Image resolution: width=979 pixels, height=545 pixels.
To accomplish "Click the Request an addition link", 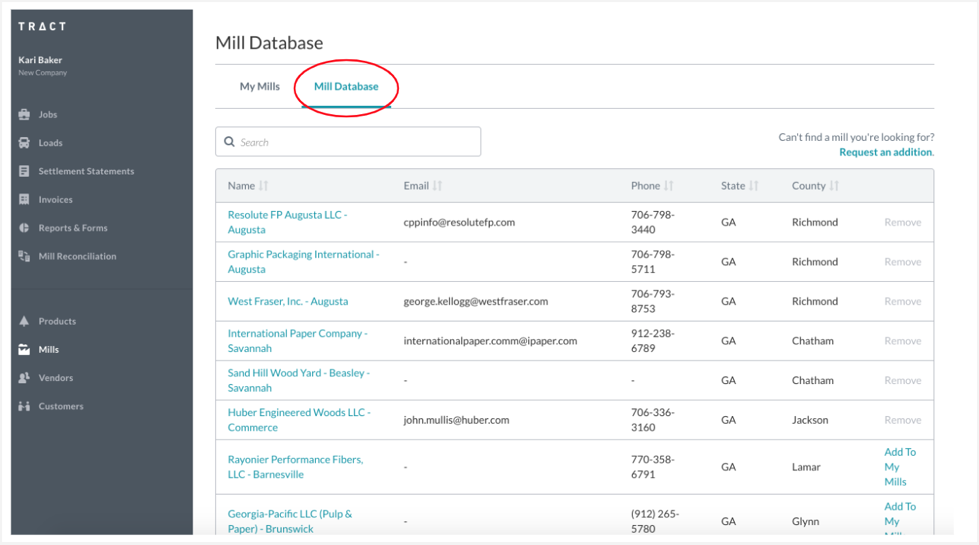I will [885, 153].
